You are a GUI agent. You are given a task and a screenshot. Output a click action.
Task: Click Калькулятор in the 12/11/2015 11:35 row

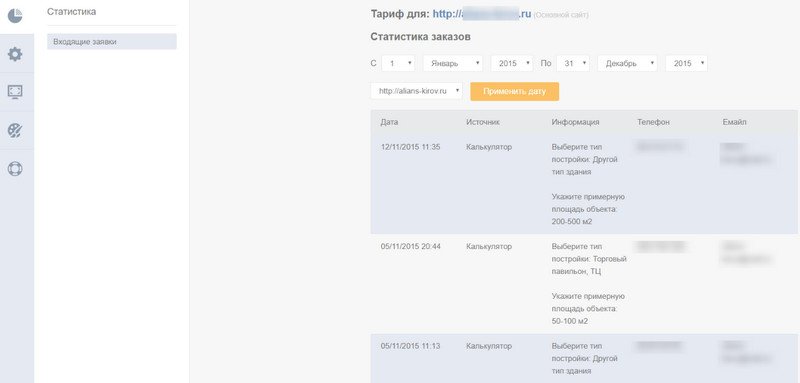coord(489,147)
